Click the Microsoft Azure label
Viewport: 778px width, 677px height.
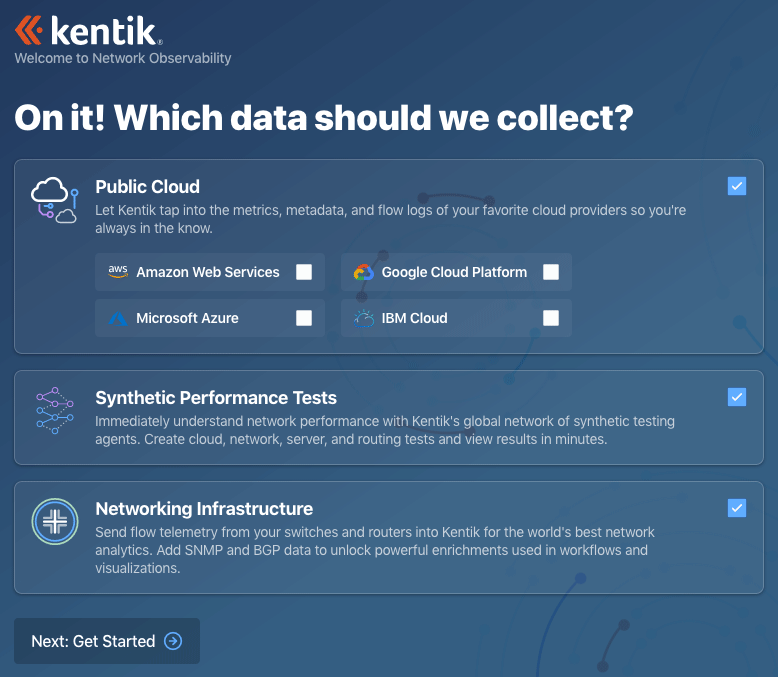click(x=187, y=318)
